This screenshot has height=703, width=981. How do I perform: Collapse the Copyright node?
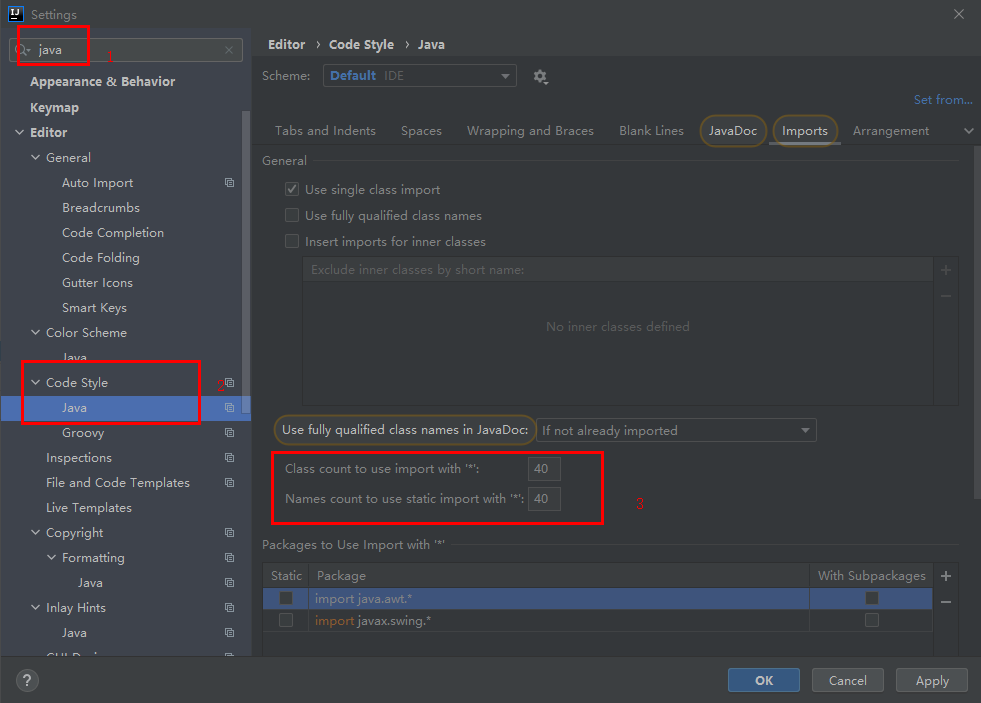pyautogui.click(x=36, y=532)
